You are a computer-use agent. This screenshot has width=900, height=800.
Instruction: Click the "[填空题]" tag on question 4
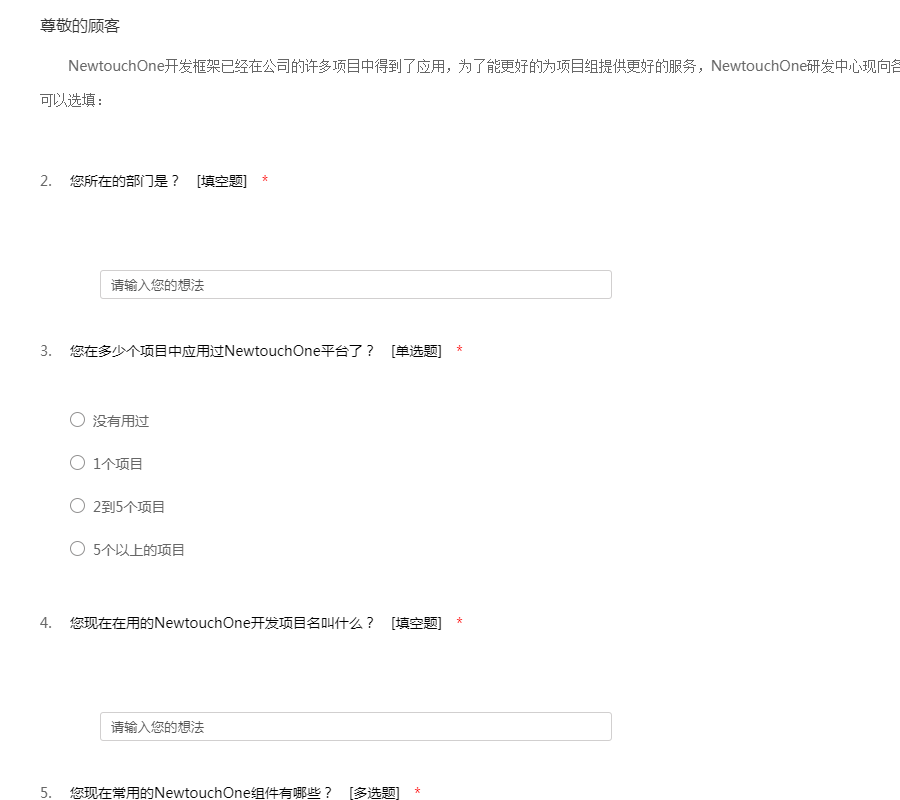coord(416,623)
